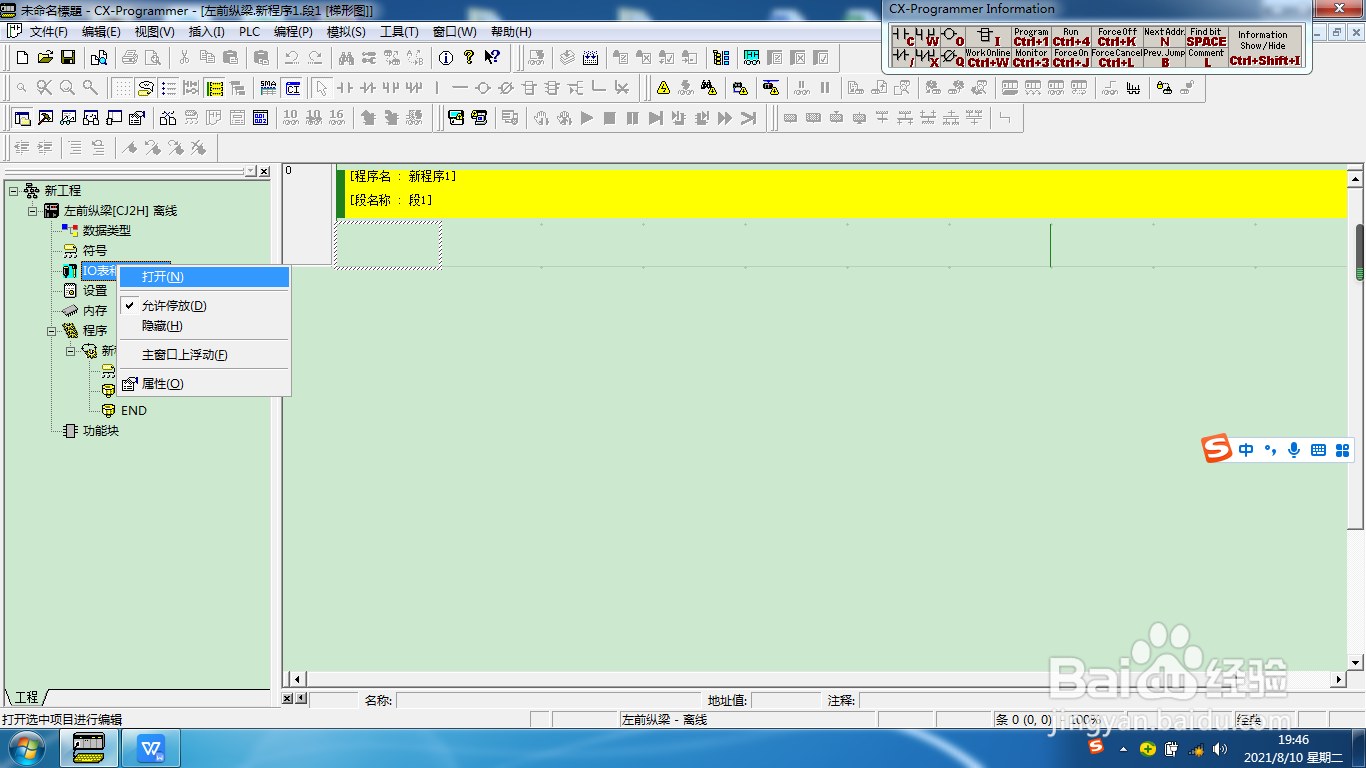1366x768 pixels.
Task: Select the new normally closed contact tool
Action: point(368,88)
